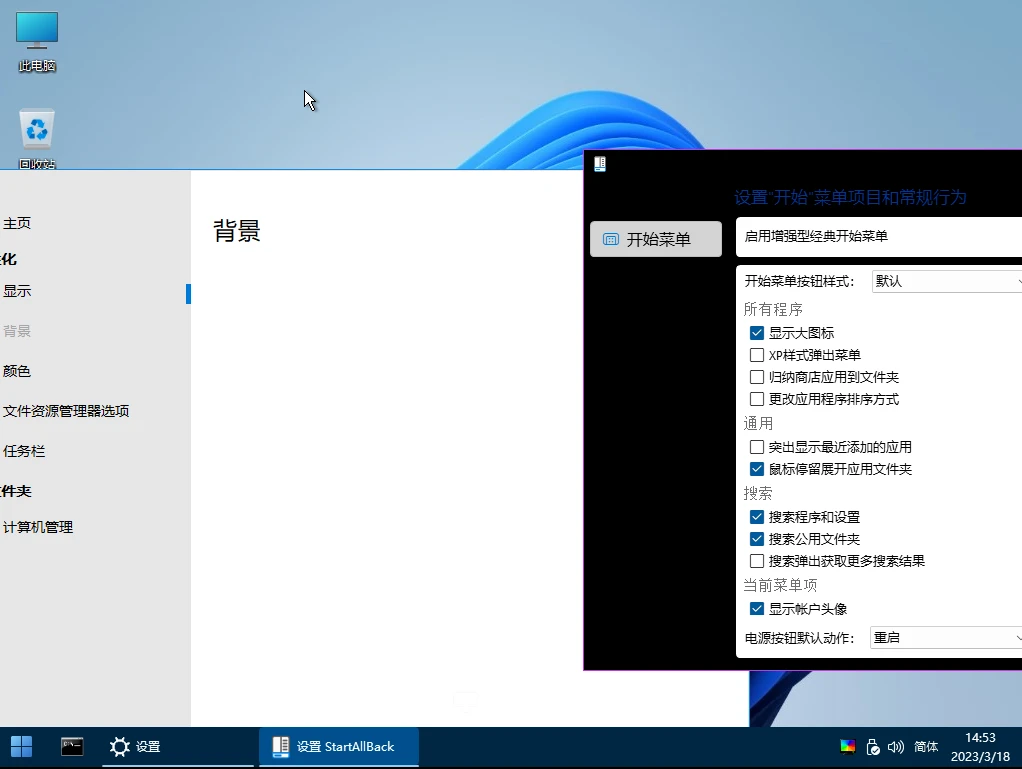The image size is (1022, 769).
Task: Click 启用增强型经典开始菜单 option row
Action: pyautogui.click(x=879, y=237)
